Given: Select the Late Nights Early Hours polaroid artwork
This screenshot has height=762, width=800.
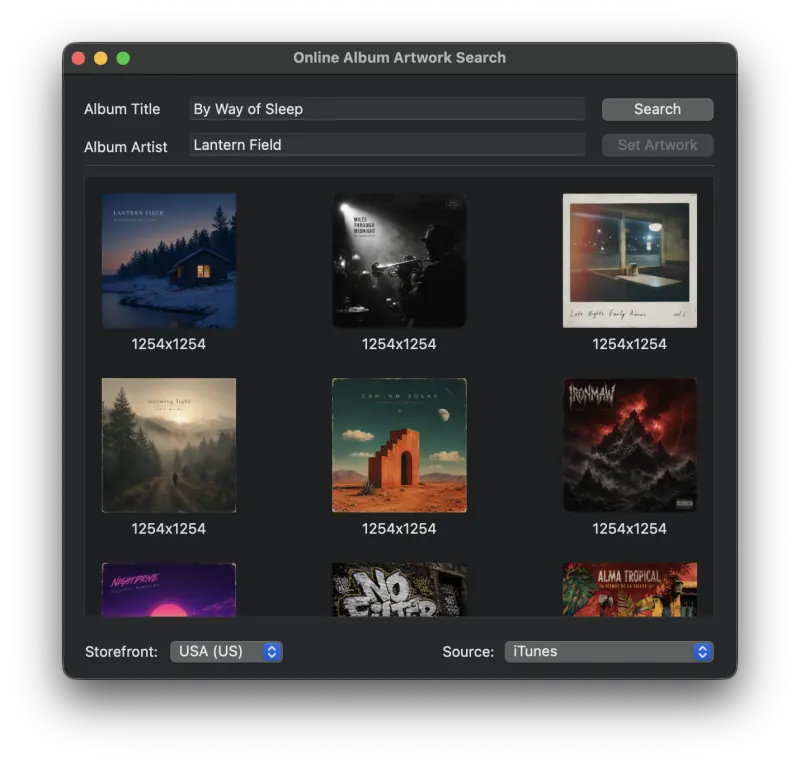Looking at the screenshot, I should click(630, 261).
